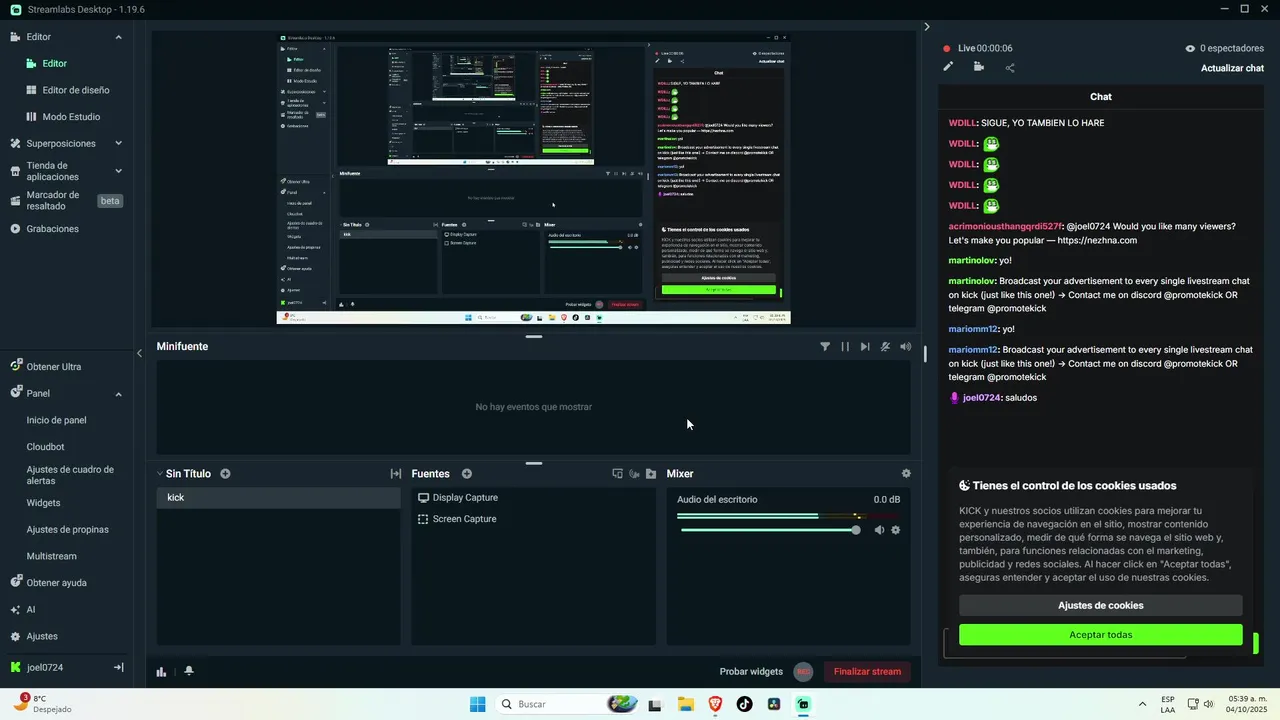Viewport: 1280px width, 720px height.
Task: Skip the current alert in Minifuente
Action: tap(865, 346)
